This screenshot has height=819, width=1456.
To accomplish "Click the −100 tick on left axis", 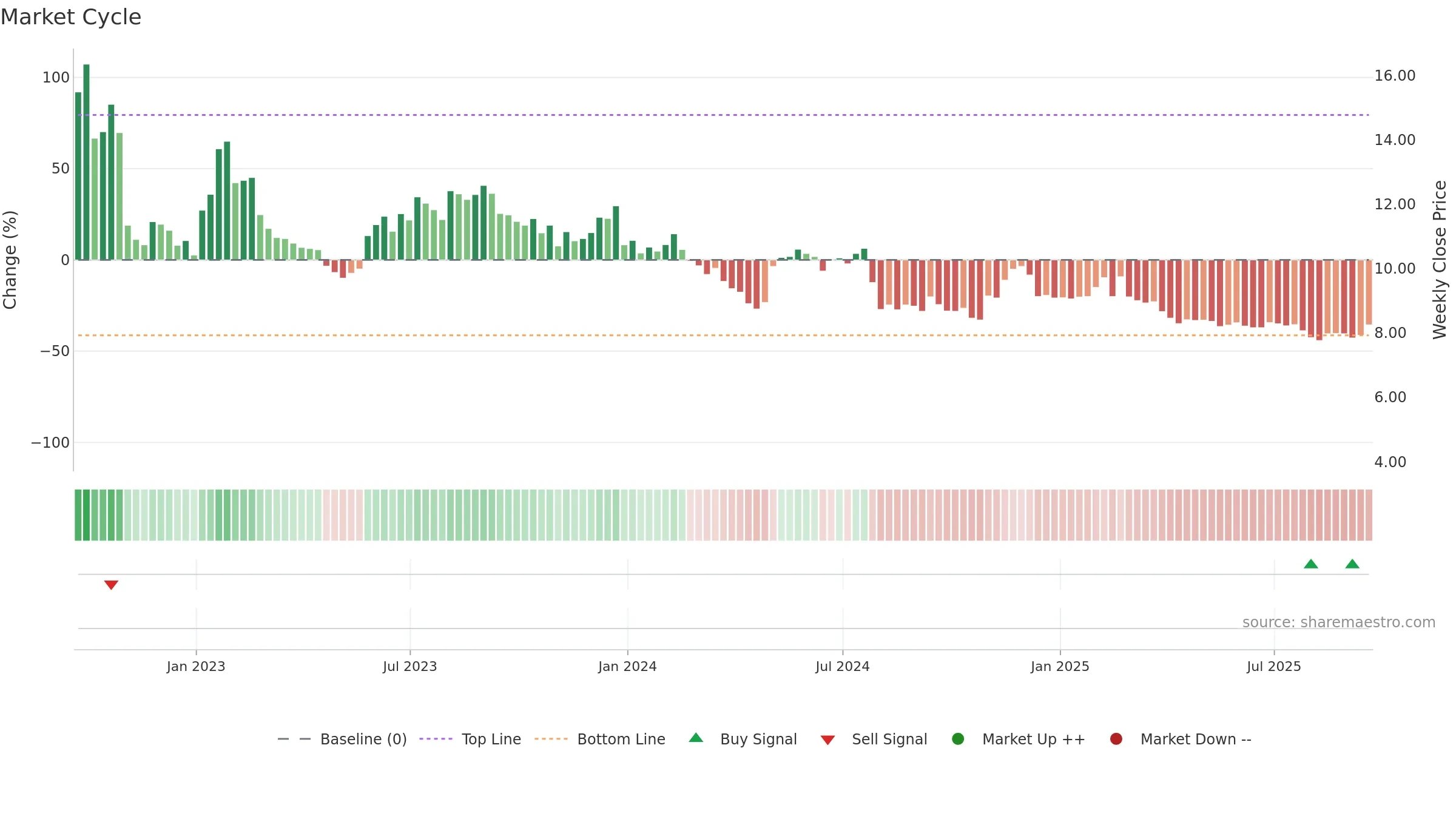I will pyautogui.click(x=50, y=443).
